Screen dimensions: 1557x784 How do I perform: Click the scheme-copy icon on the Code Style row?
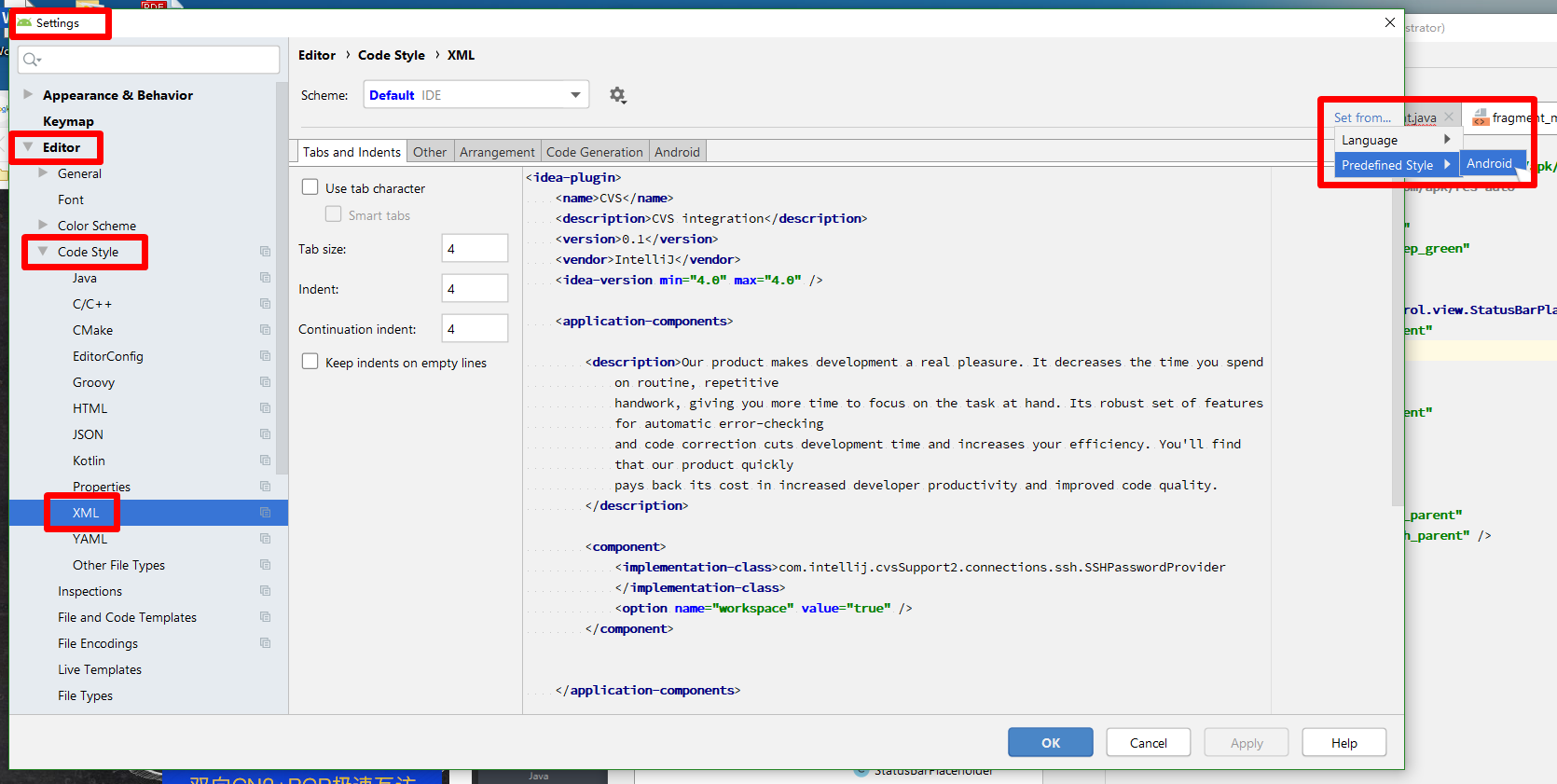(x=265, y=252)
